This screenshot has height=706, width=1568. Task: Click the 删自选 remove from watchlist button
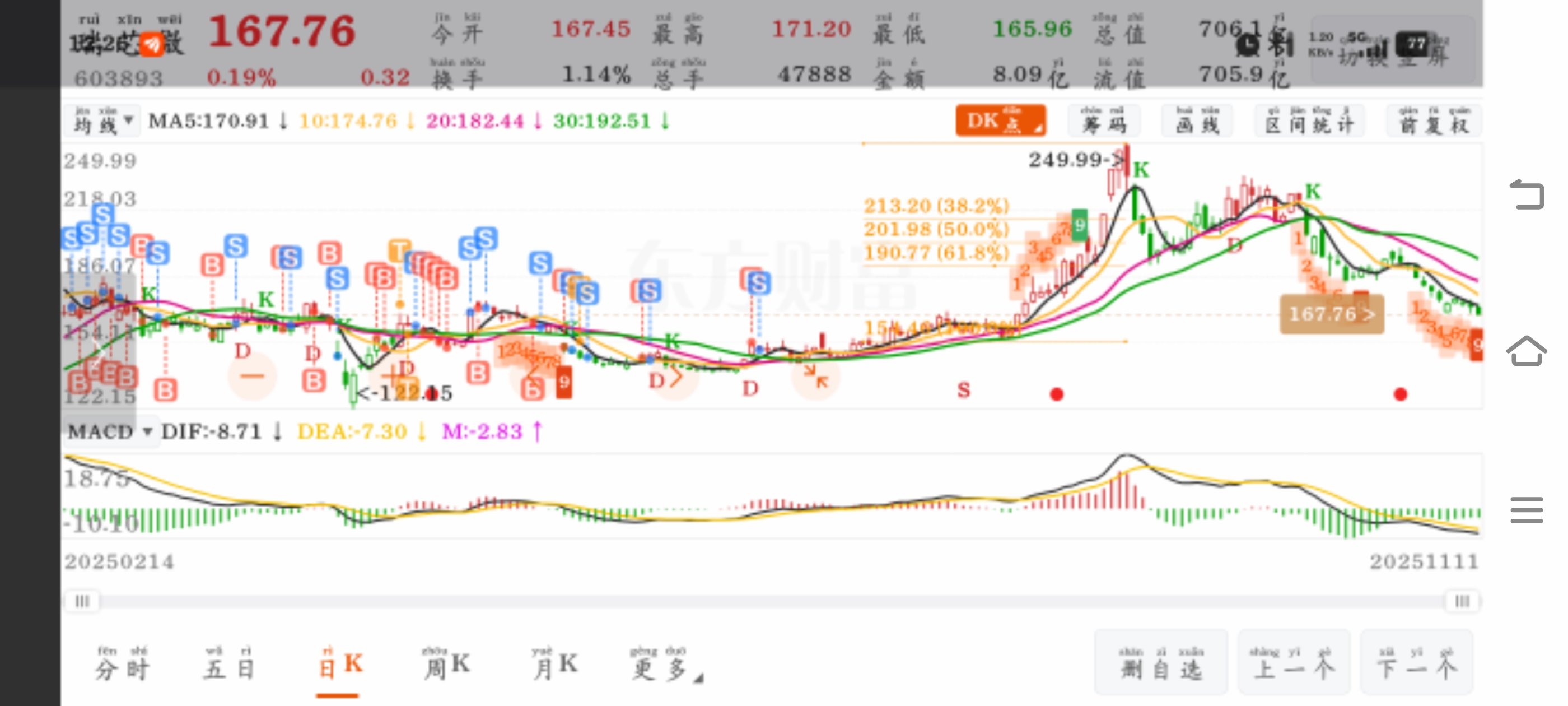click(x=1161, y=663)
